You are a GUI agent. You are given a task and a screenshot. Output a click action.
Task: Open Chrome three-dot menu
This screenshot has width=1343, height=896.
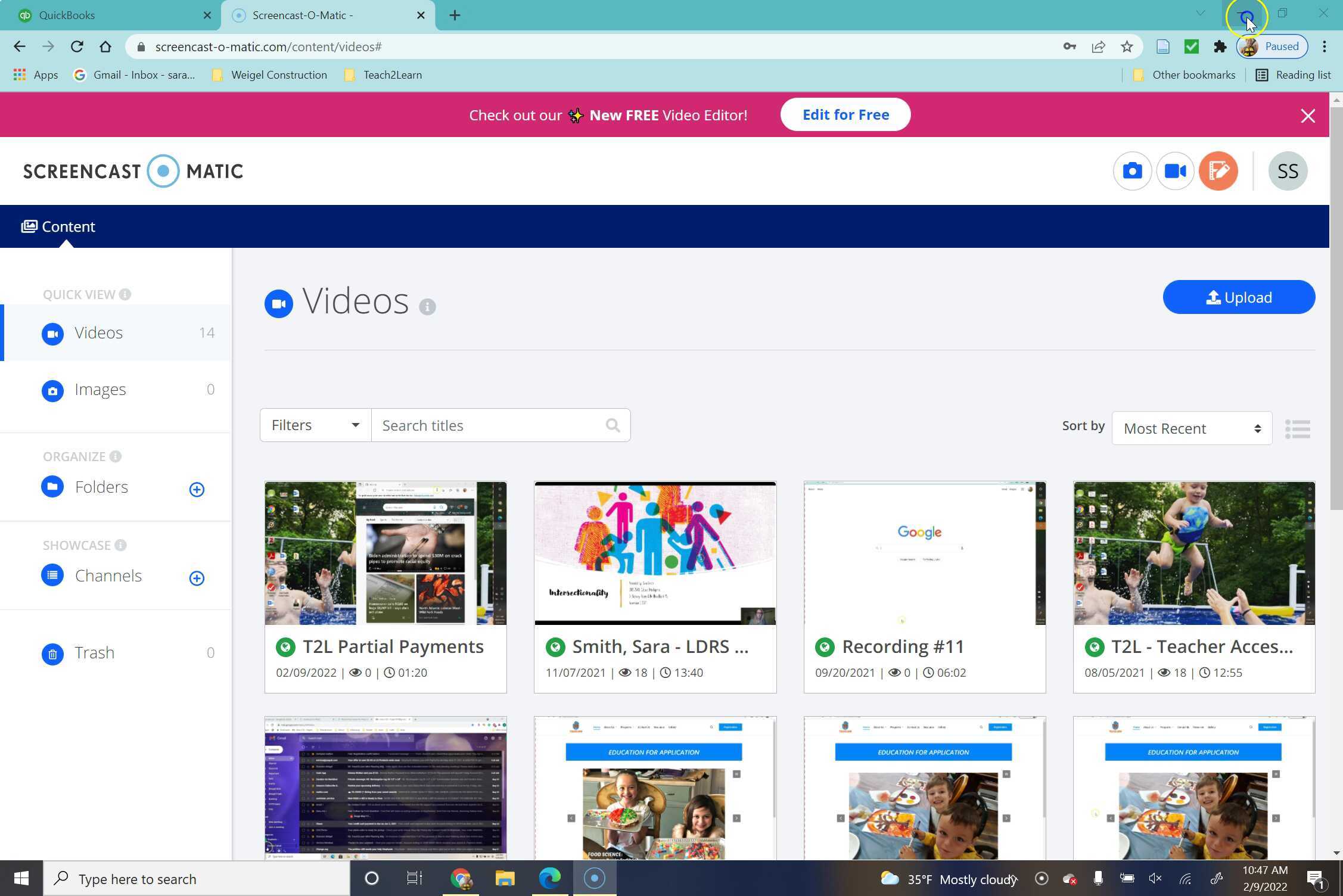click(x=1324, y=46)
